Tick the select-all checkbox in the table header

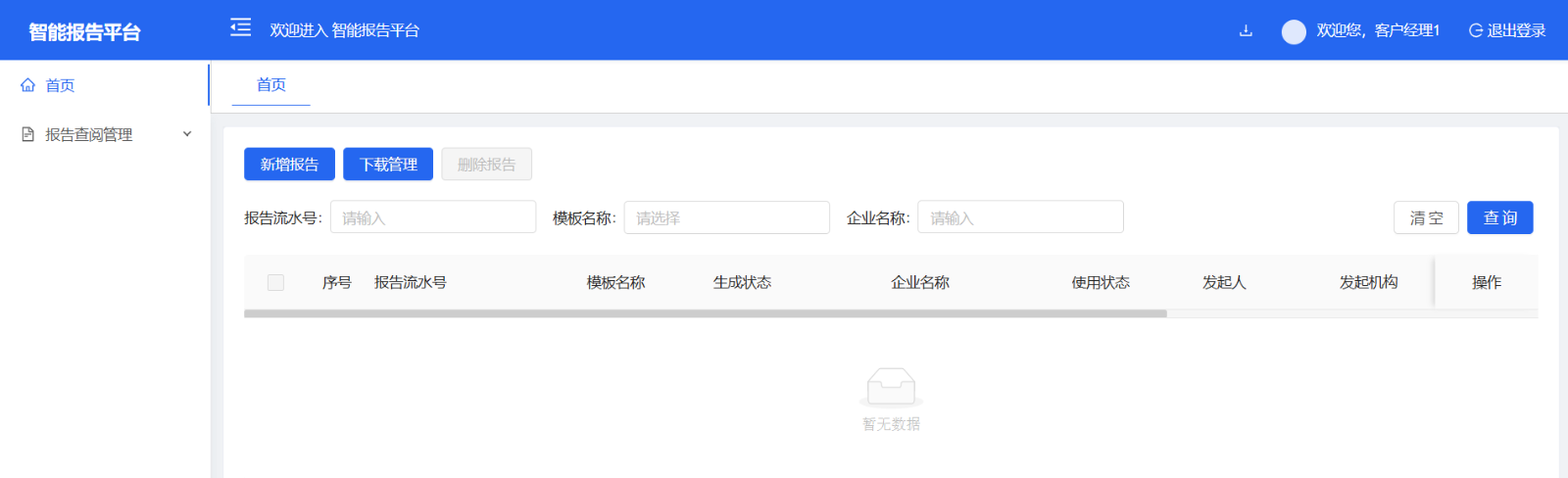pos(275,282)
